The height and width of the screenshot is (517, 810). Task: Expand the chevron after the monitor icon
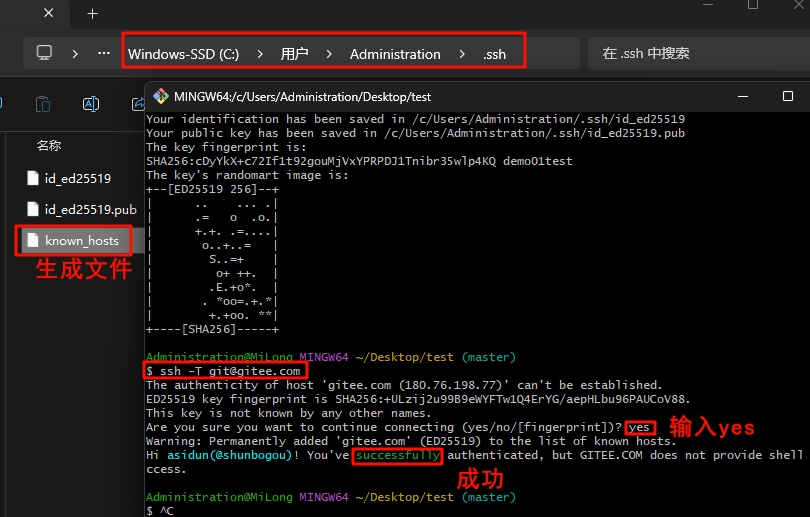(75, 54)
